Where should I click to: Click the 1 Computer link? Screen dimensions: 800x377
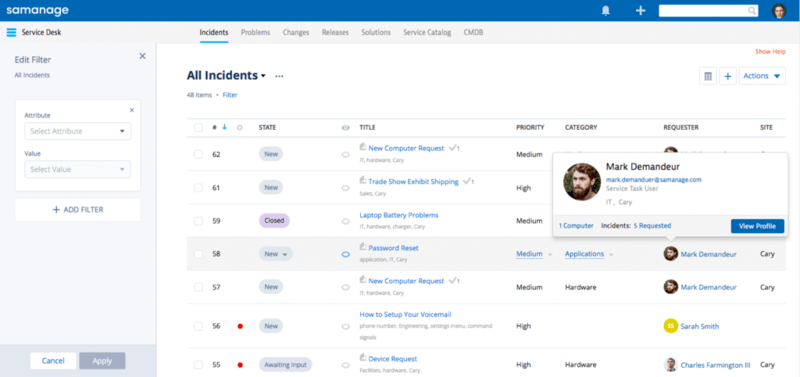(576, 225)
